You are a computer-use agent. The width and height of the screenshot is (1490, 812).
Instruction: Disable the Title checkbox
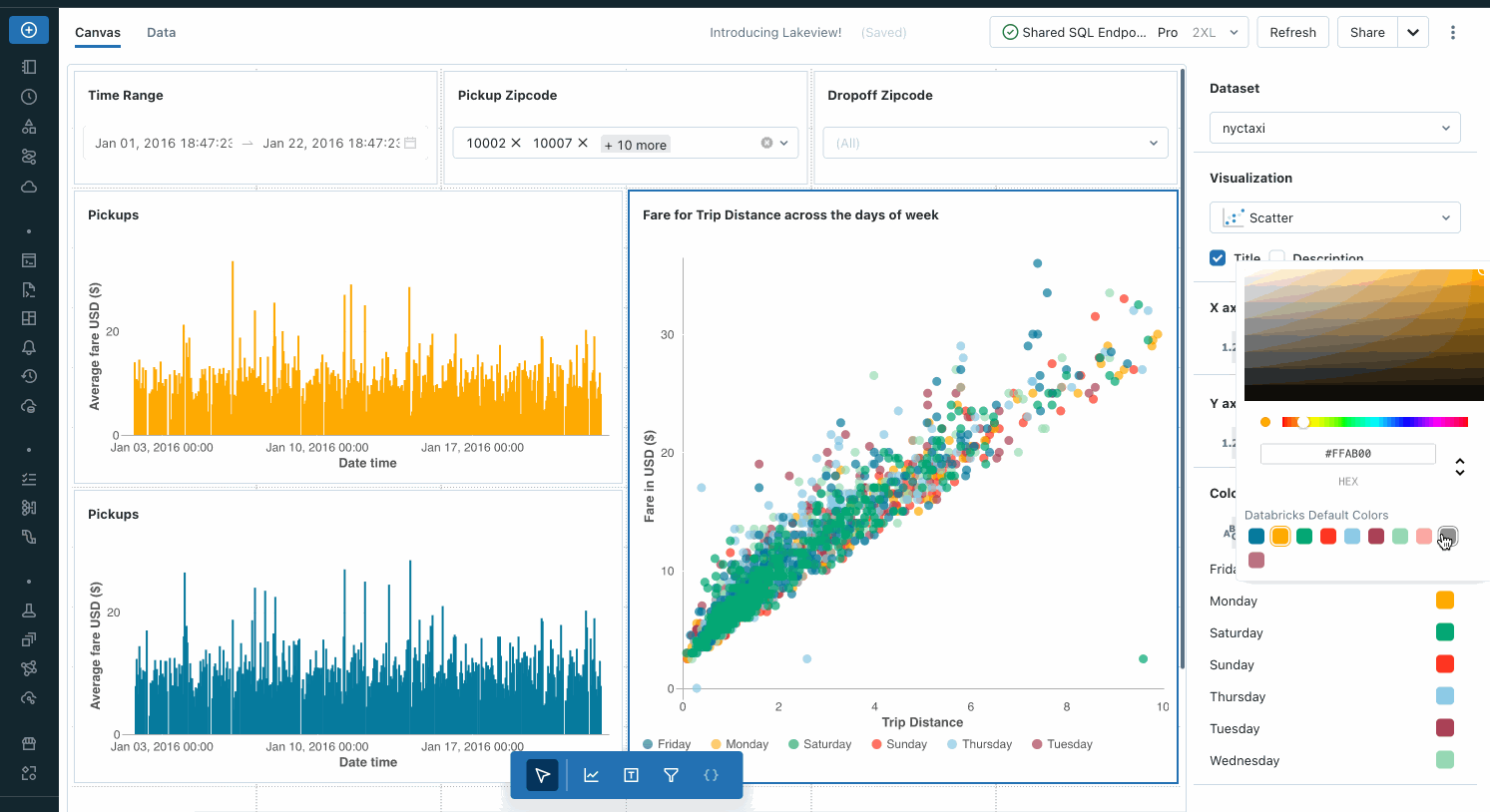1218,257
